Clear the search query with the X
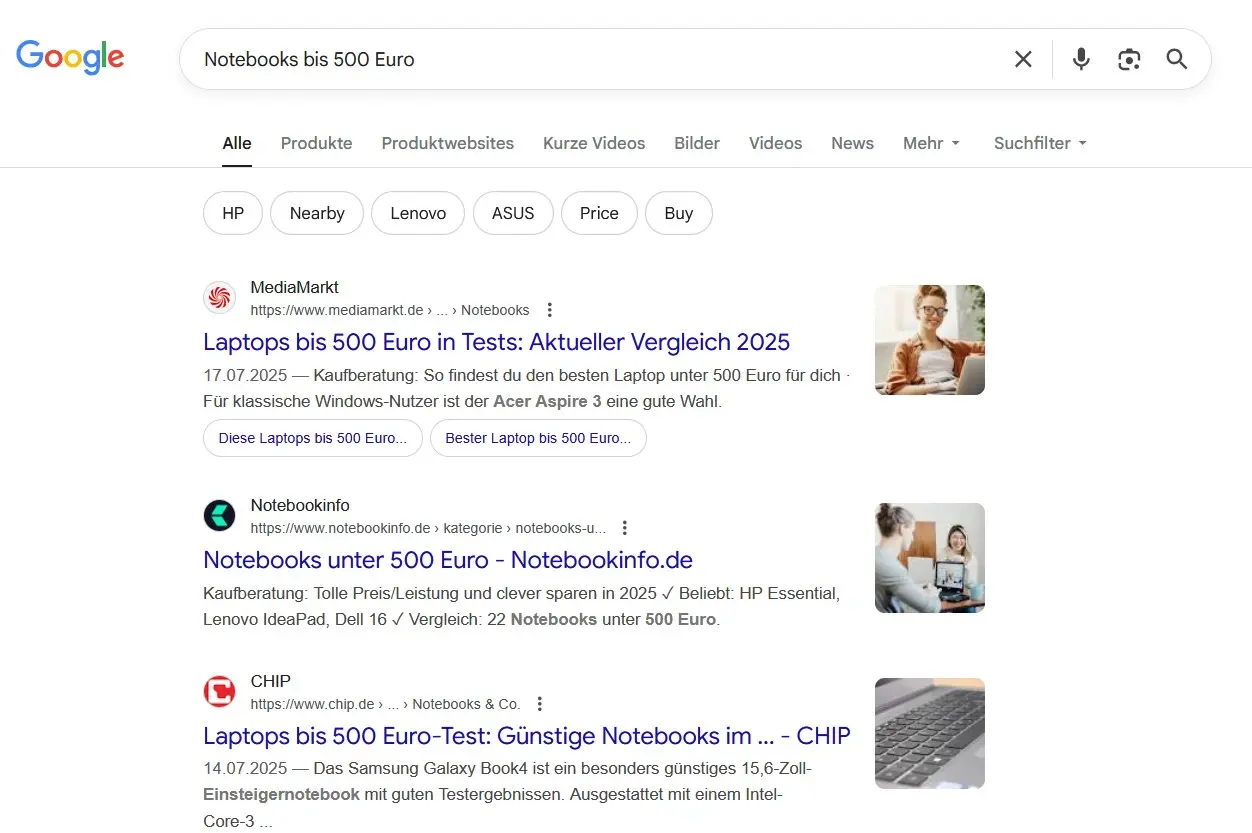The width and height of the screenshot is (1252, 833). (1023, 59)
